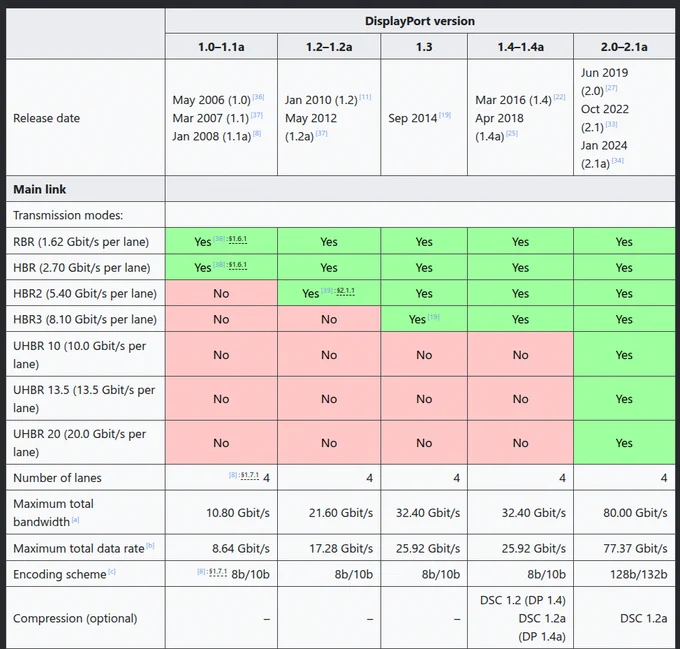Click the RBR (1.62 Gbit/s per lane) label

click(81, 241)
